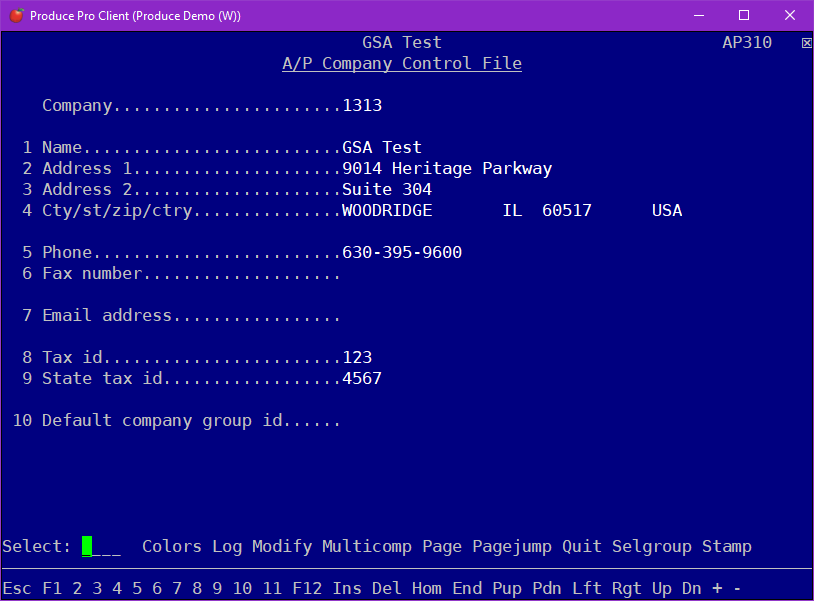
Task: Click the zip code 60517
Action: click(x=566, y=210)
